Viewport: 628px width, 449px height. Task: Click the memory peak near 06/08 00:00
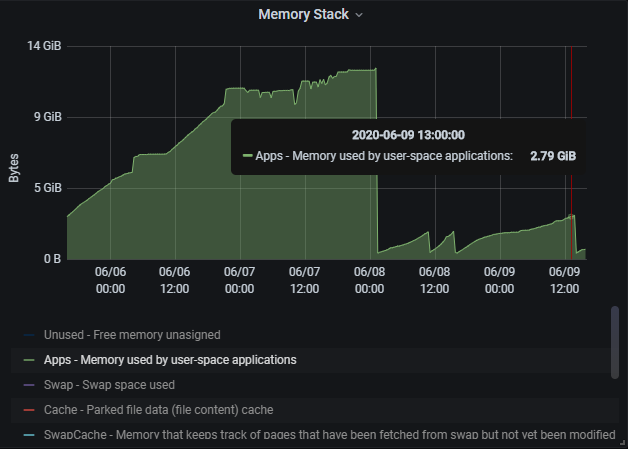(375, 69)
